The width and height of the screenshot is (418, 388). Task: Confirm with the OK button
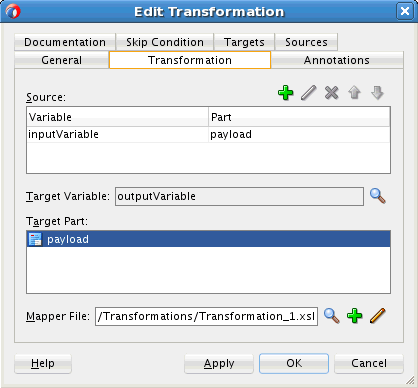point(294,363)
